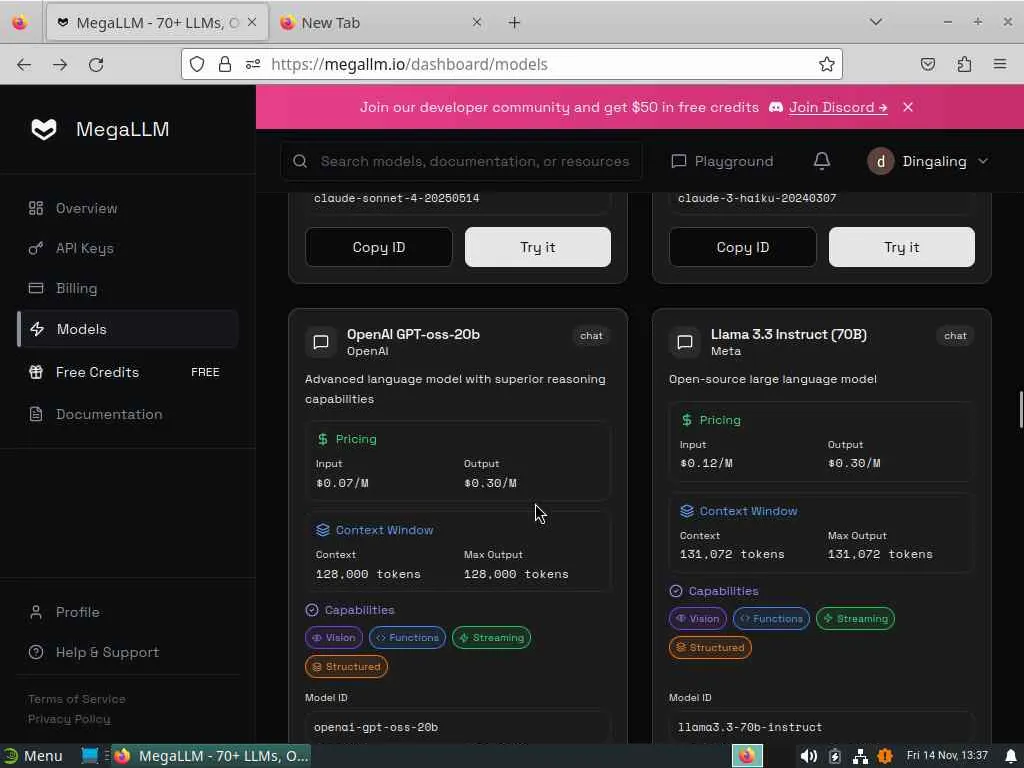The height and width of the screenshot is (768, 1024).
Task: Open the Extensions puzzle icon
Action: 964,64
